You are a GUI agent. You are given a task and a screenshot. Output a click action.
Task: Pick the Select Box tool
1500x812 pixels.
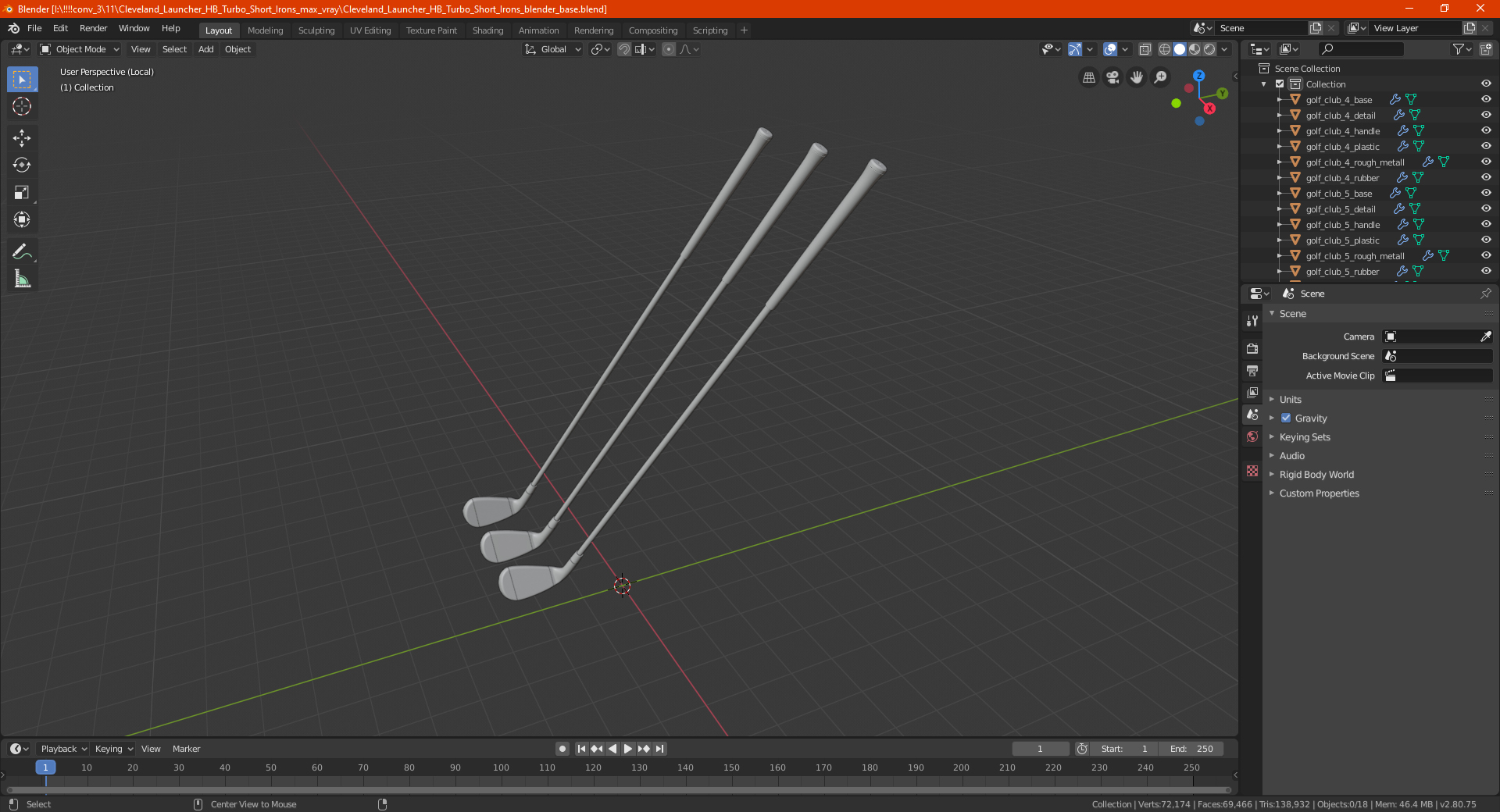click(22, 79)
